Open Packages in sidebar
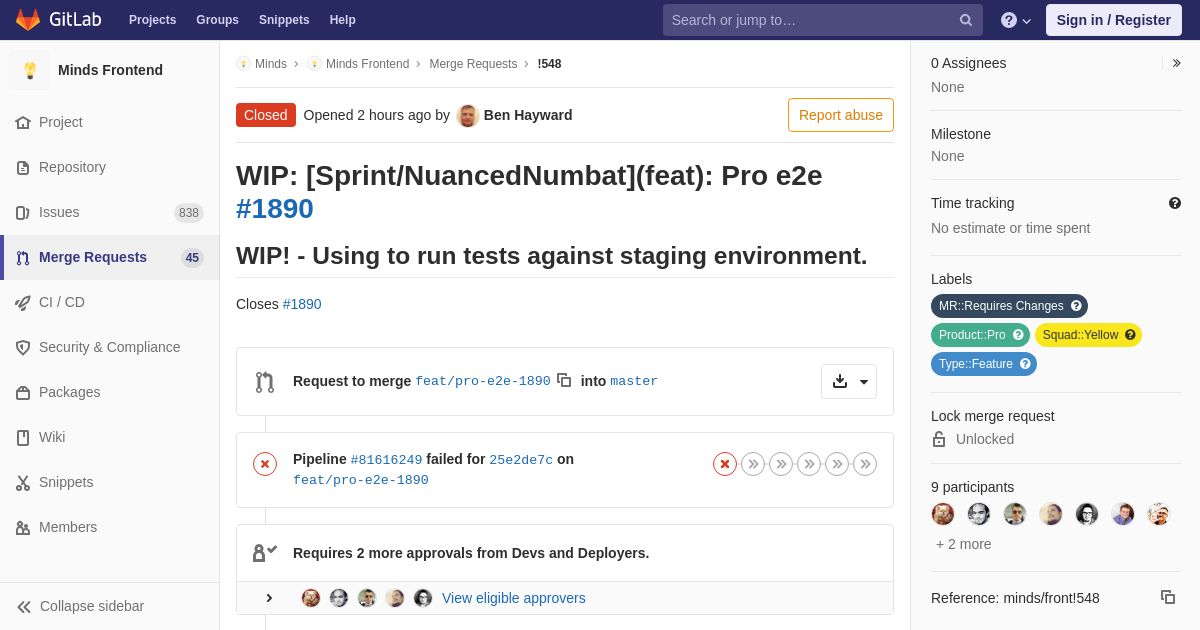Screen dimensions: 1200x630 point(110,392)
